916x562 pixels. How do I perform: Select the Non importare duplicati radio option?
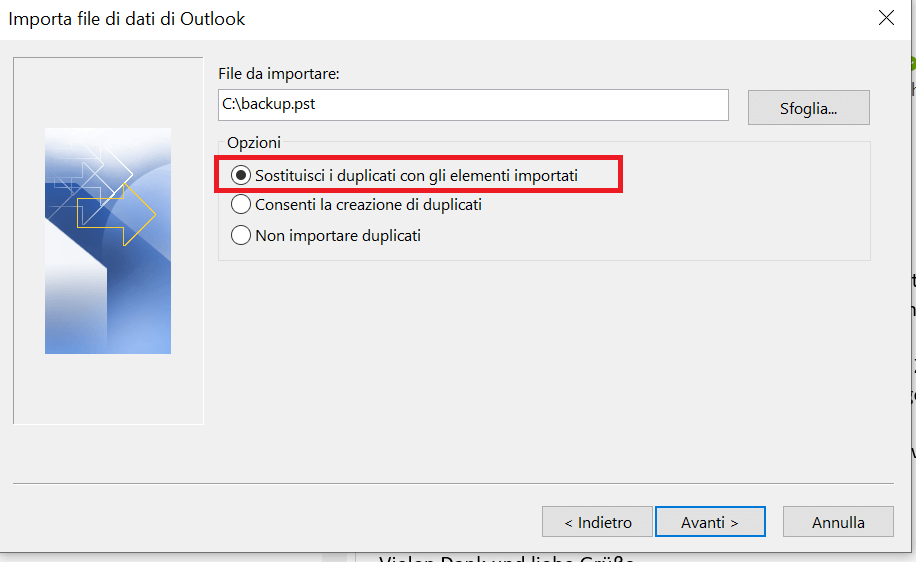tap(241, 235)
